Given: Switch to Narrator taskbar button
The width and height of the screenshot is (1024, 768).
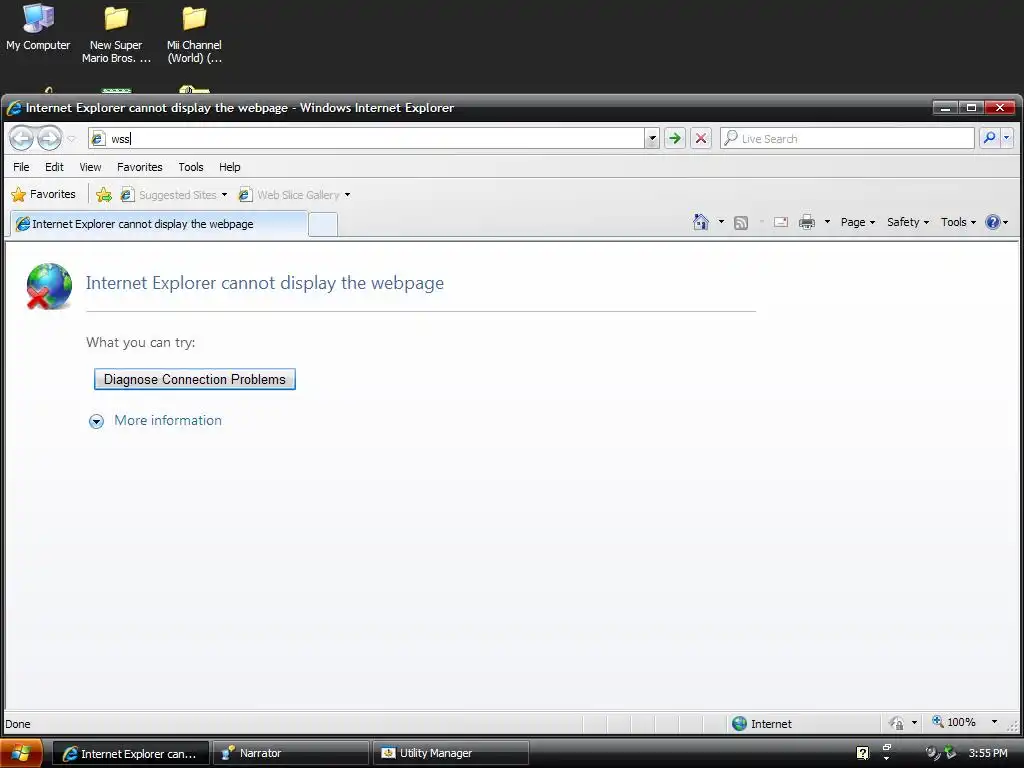Looking at the screenshot, I should pos(291,754).
